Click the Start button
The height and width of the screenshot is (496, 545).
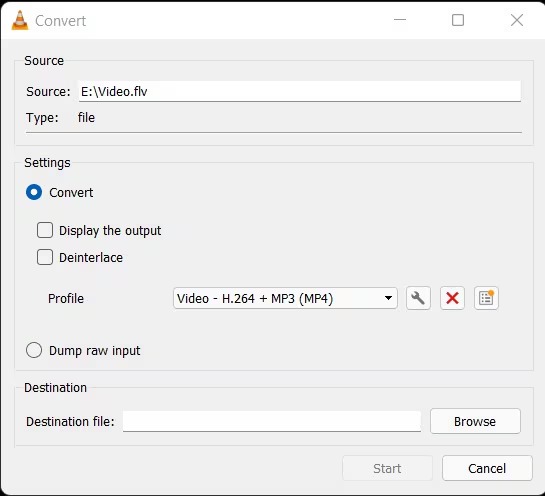pyautogui.click(x=387, y=468)
